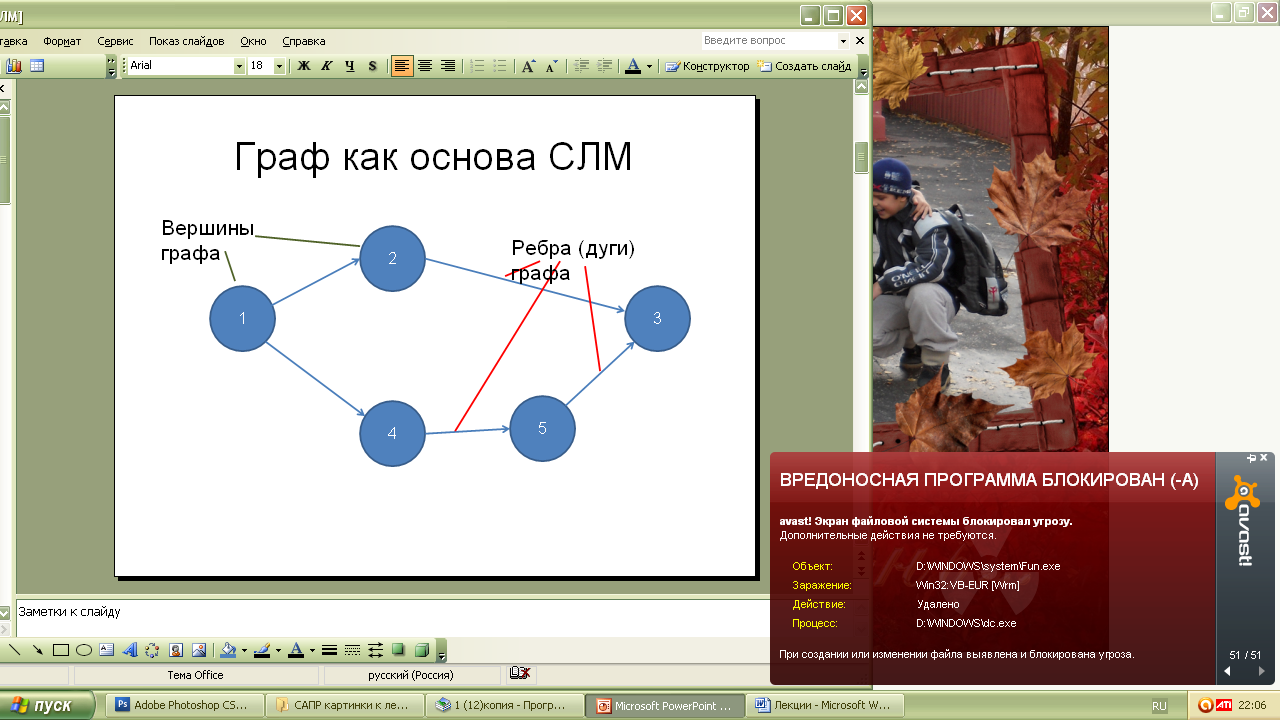Click the Конструктор button

[707, 66]
